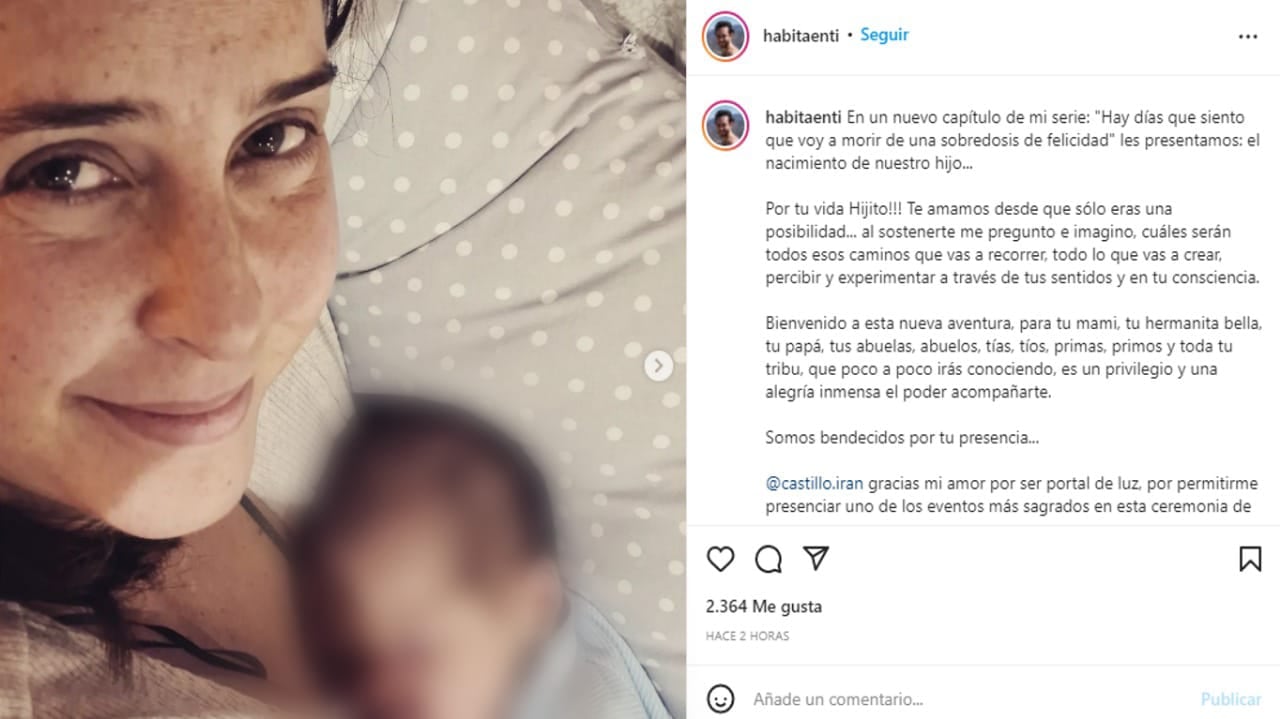
Task: Open the HACE 2 HORAS timestamp
Action: point(747,636)
